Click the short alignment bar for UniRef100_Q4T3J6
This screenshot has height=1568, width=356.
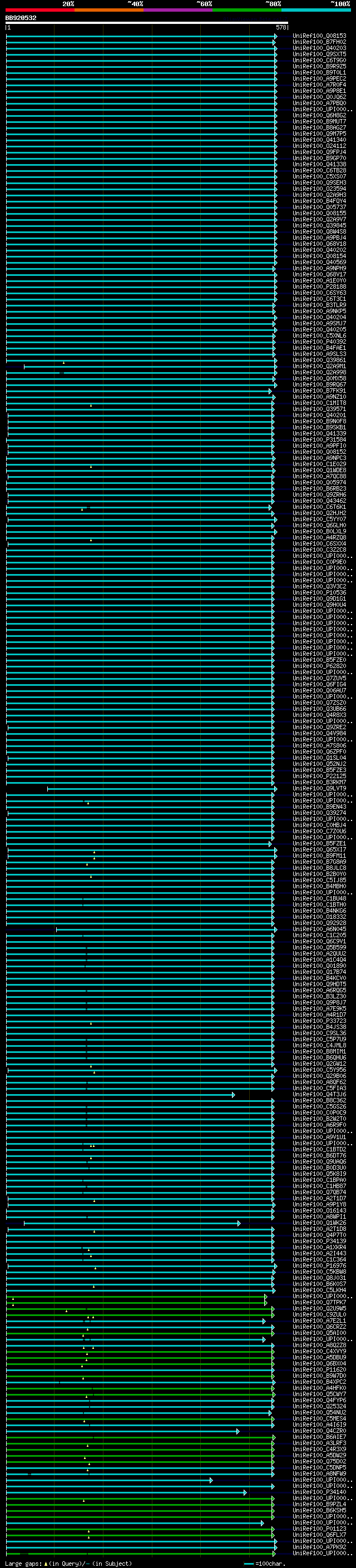coord(121,1095)
